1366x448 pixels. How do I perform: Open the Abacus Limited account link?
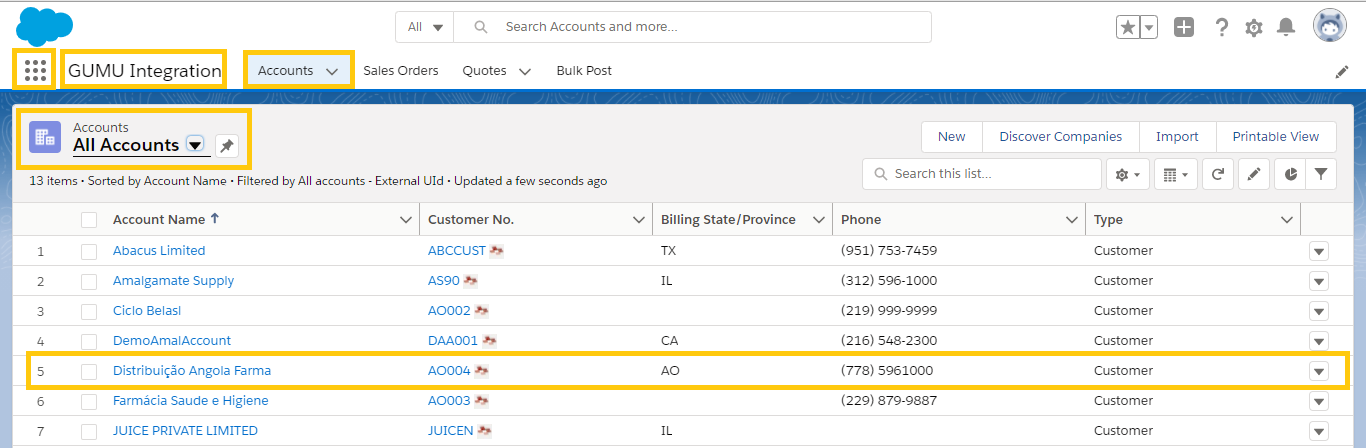159,251
